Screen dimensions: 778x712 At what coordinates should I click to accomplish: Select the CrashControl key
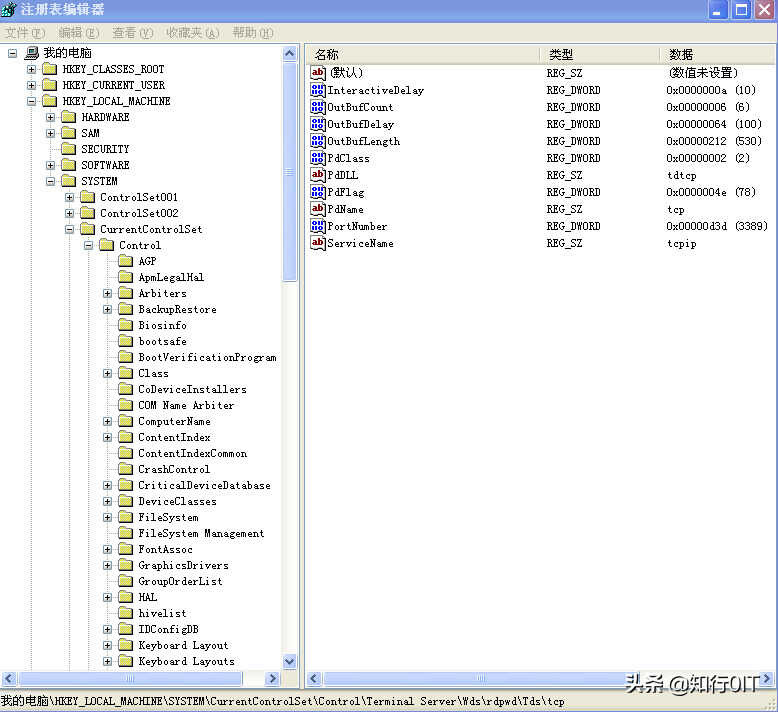click(x=174, y=469)
